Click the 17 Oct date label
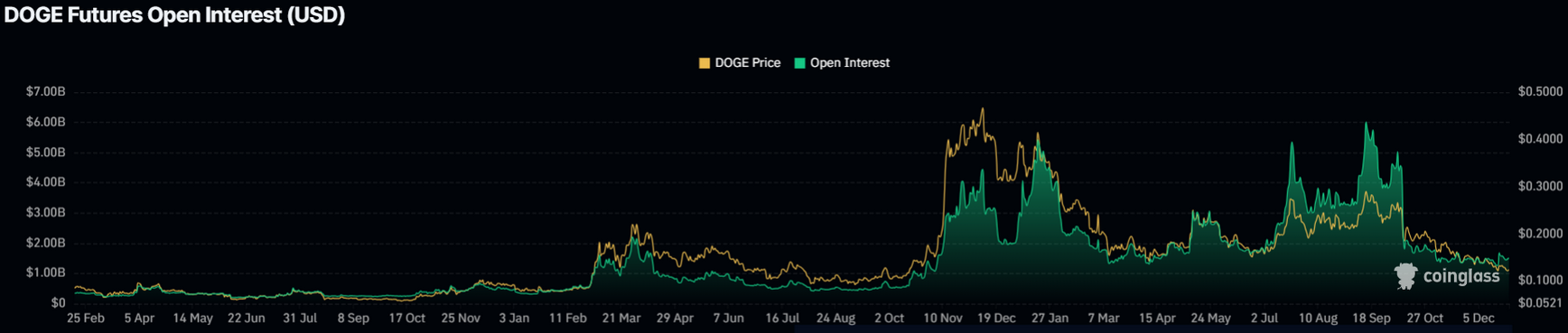Image resolution: width=1568 pixels, height=333 pixels. pyautogui.click(x=406, y=319)
